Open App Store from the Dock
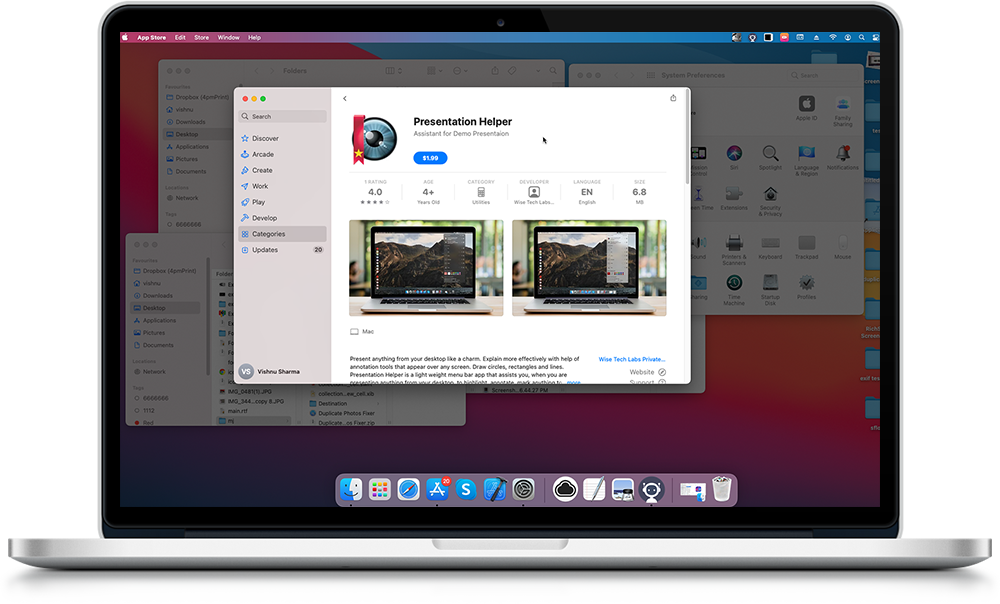Image resolution: width=1000 pixels, height=604 pixels. 438,490
